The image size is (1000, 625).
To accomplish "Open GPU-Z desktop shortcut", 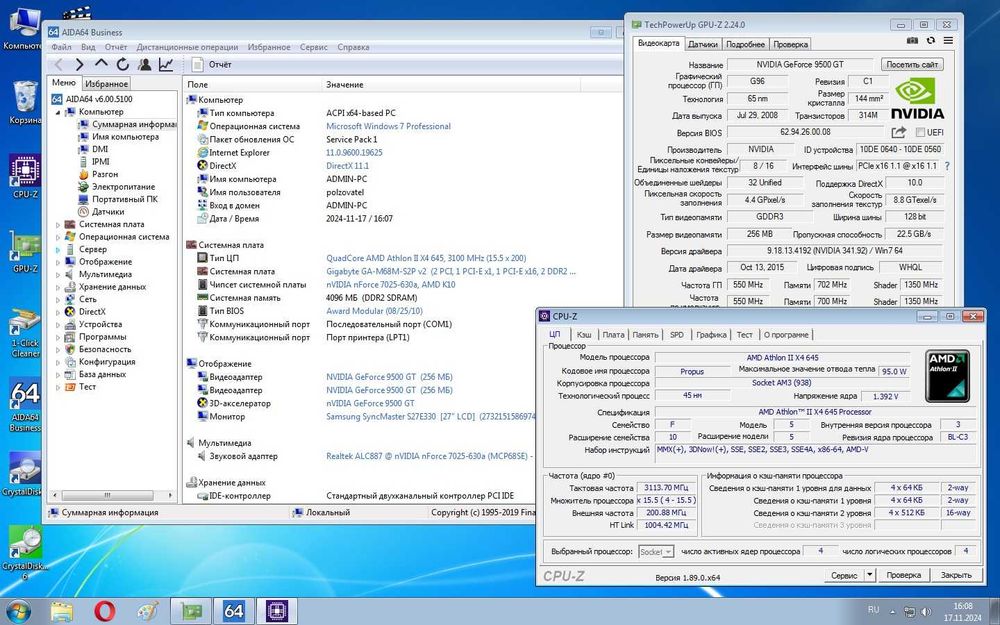I will (25, 251).
